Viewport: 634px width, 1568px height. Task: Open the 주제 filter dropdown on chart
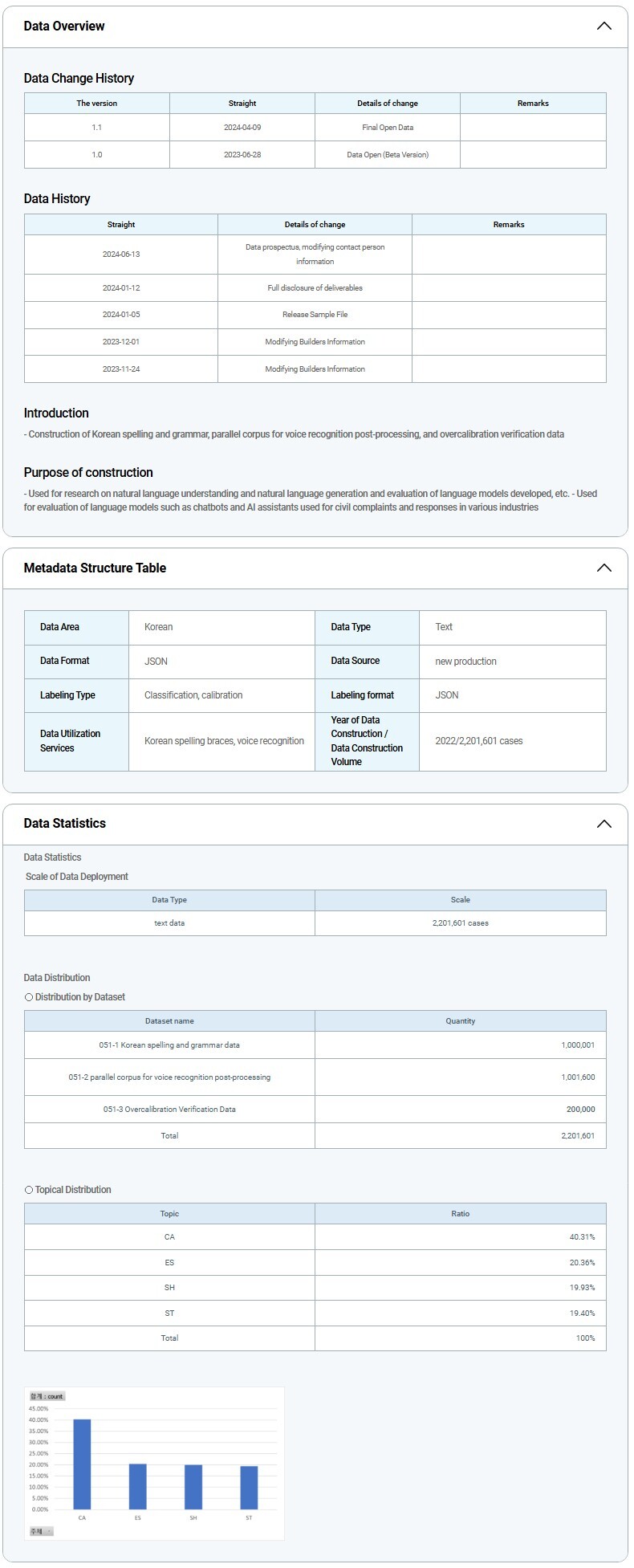(x=41, y=1531)
